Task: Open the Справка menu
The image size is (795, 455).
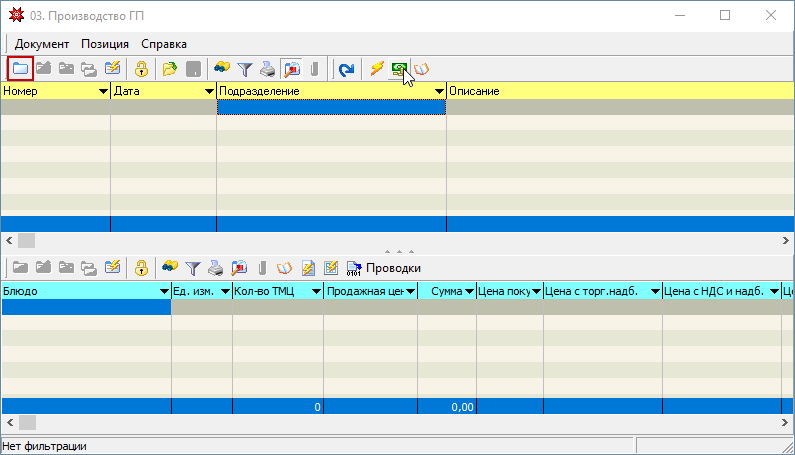Action: [164, 44]
